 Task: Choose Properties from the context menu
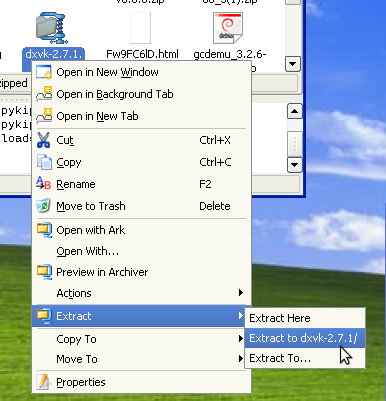tap(141, 382)
